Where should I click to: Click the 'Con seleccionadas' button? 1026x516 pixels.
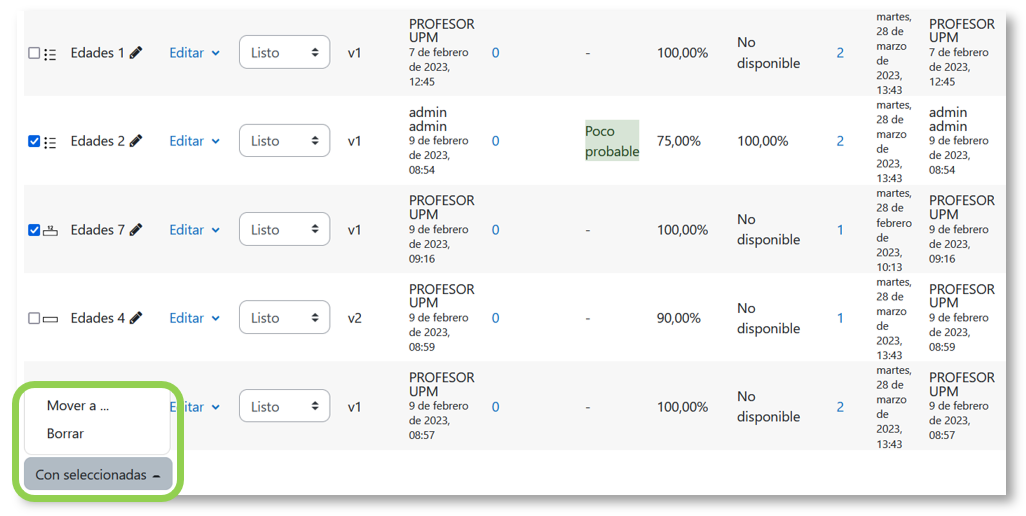98,475
